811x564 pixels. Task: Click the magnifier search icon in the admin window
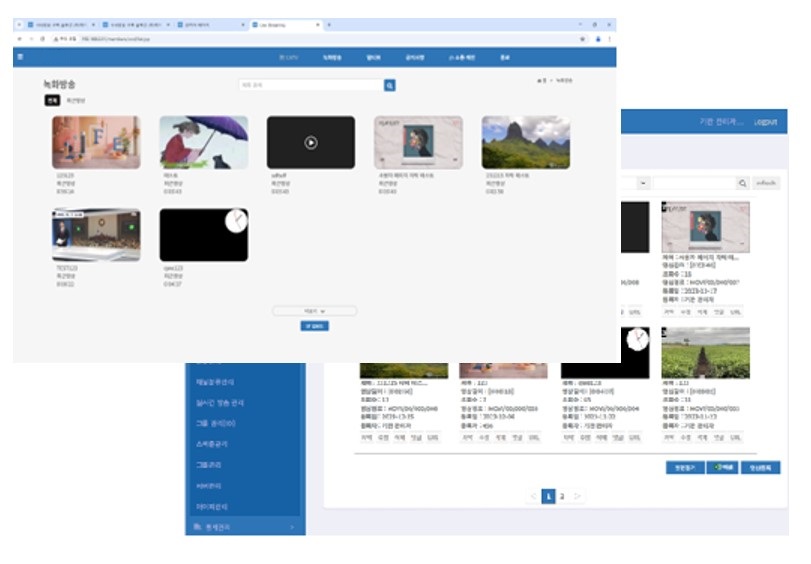(x=742, y=183)
